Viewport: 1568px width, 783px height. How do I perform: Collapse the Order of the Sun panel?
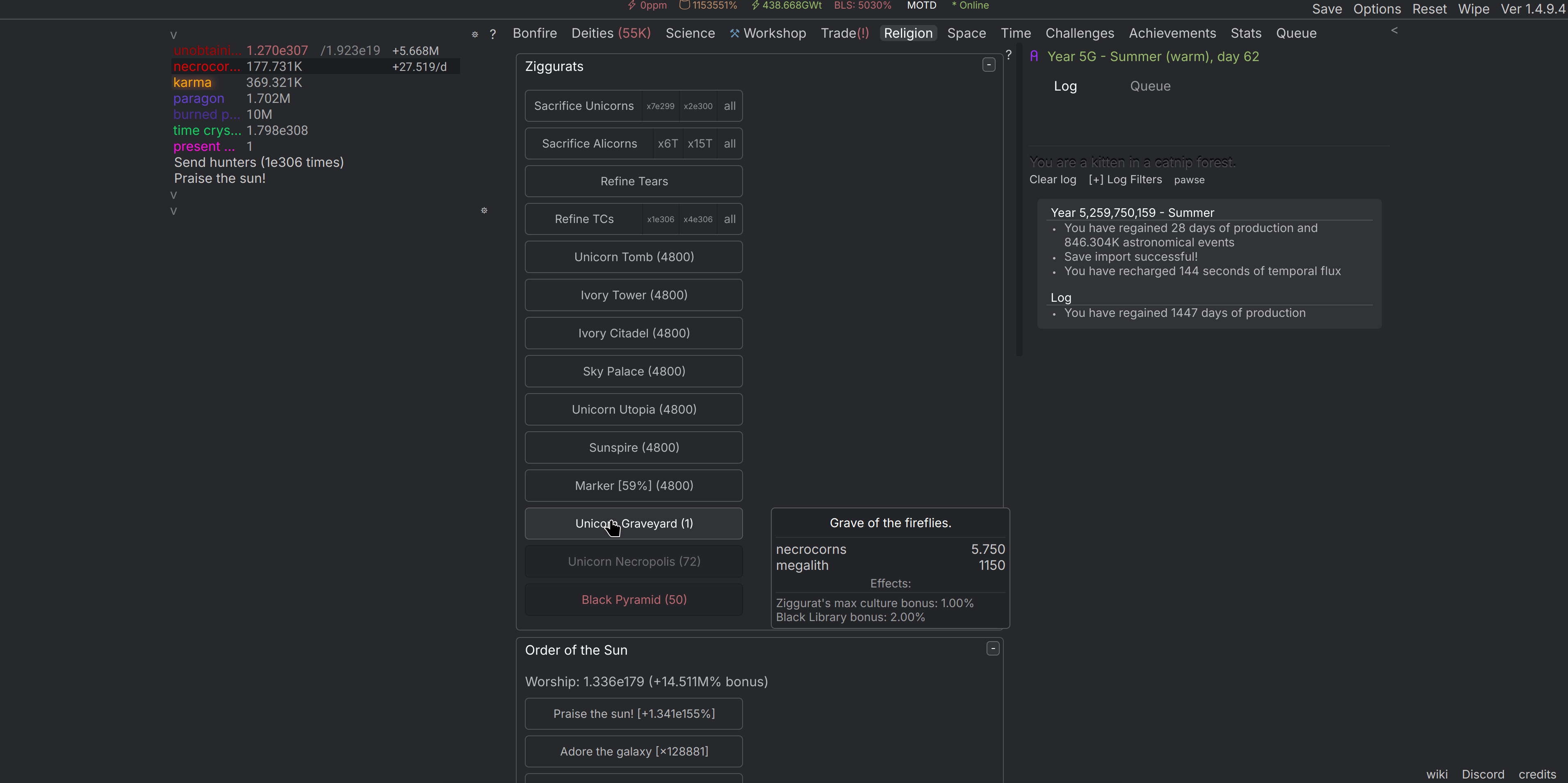[x=992, y=649]
